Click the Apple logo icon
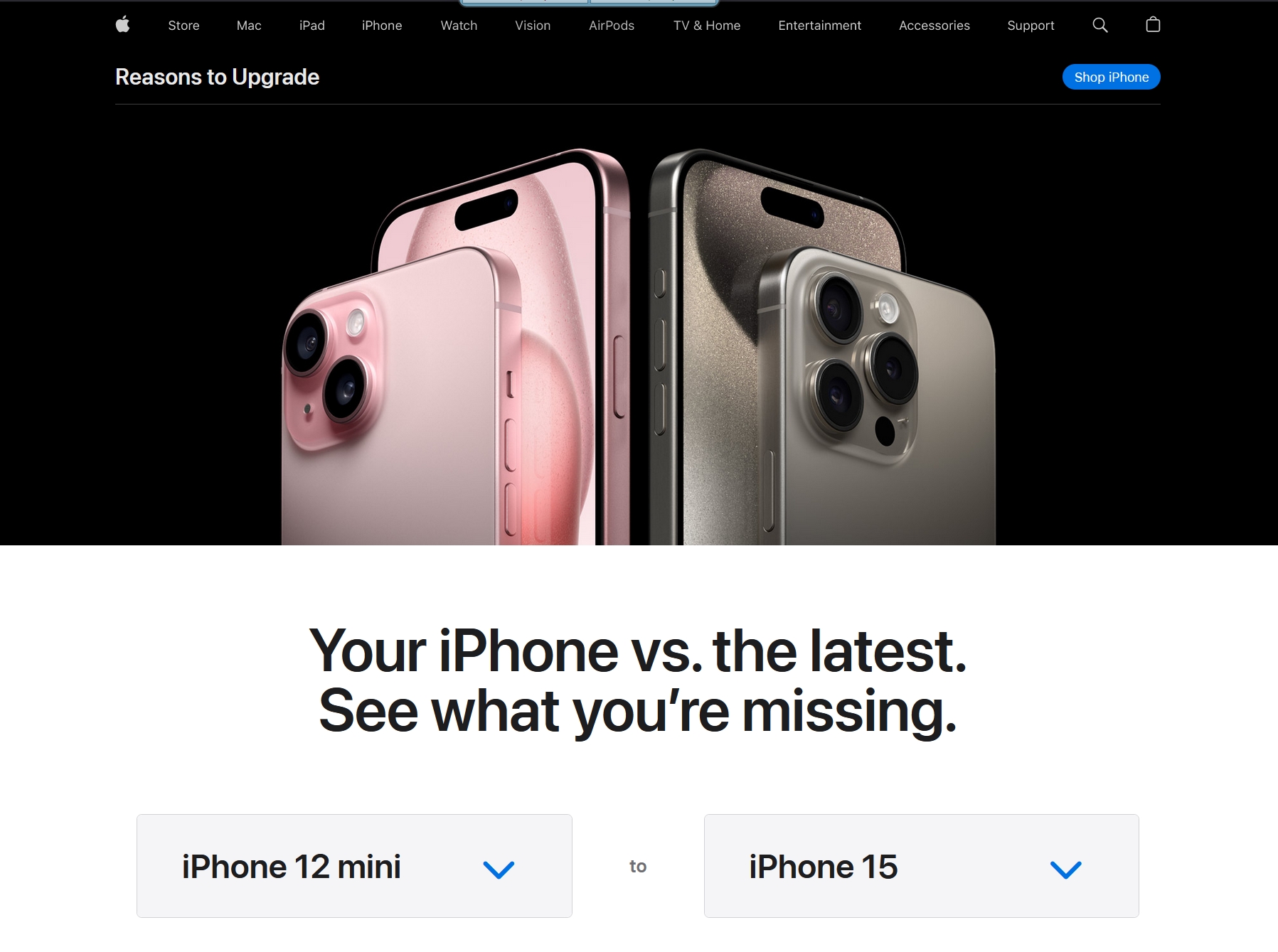The width and height of the screenshot is (1278, 952). pyautogui.click(x=122, y=25)
